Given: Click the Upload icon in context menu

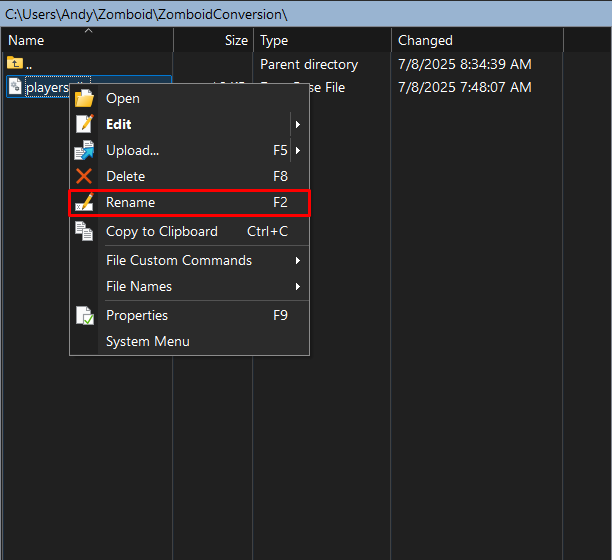Looking at the screenshot, I should pos(84,150).
